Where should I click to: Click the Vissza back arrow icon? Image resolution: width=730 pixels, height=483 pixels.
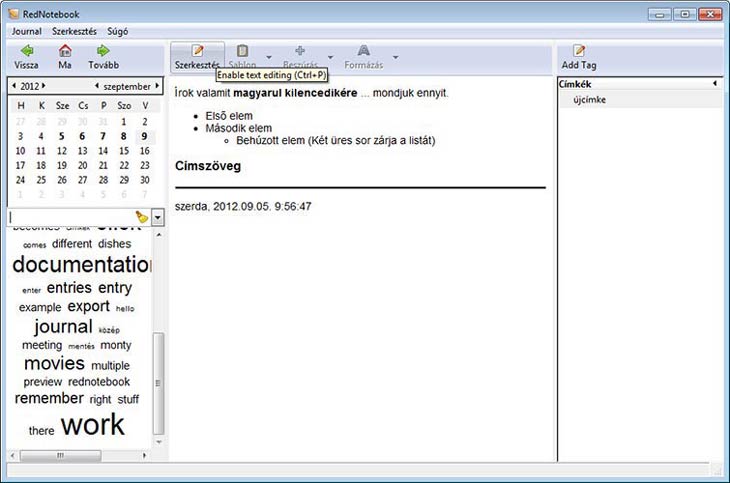pyautogui.click(x=26, y=51)
